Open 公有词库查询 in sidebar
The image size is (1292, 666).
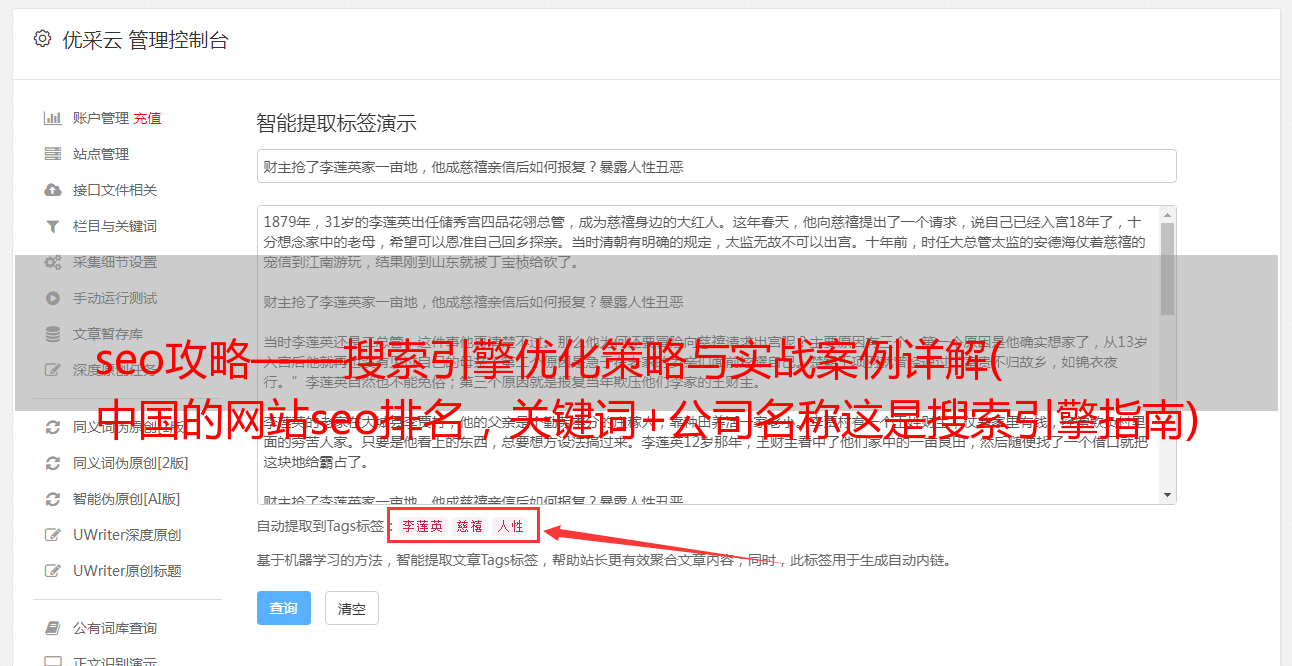(115, 628)
